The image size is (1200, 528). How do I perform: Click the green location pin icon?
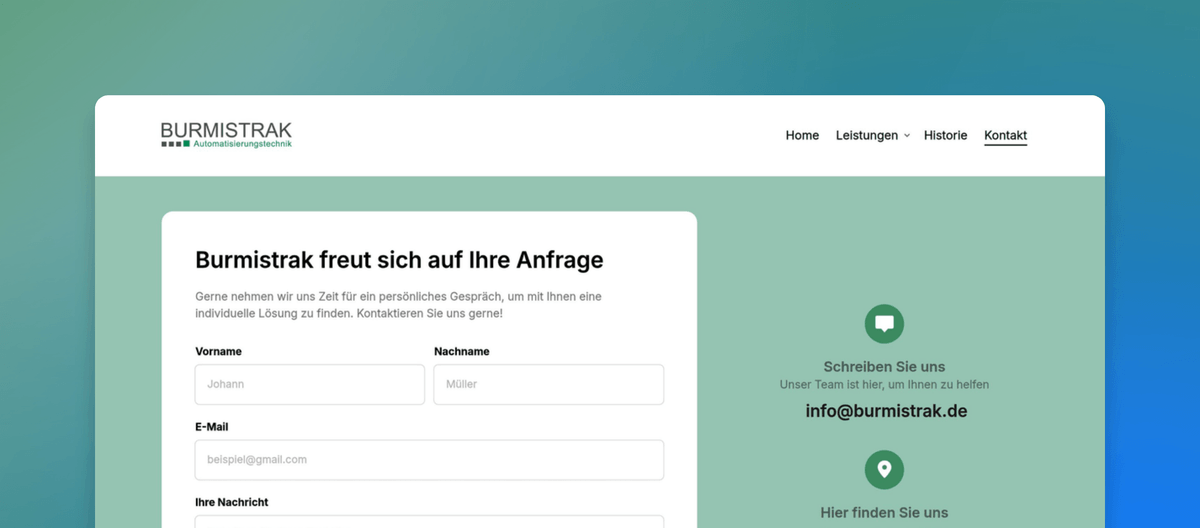884,470
